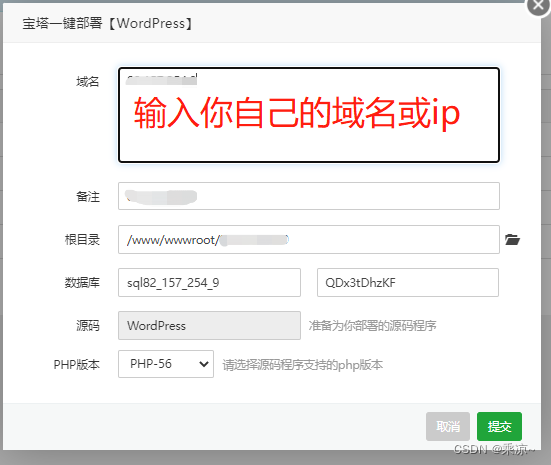Click the database name field sql82_157_254_9
The width and height of the screenshot is (551, 465).
(209, 283)
